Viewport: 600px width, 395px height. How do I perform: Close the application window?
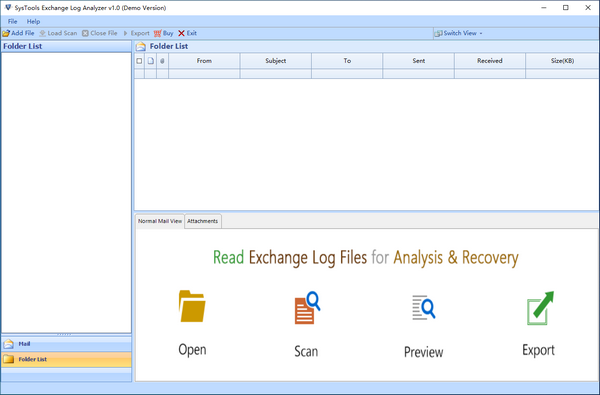click(x=588, y=8)
